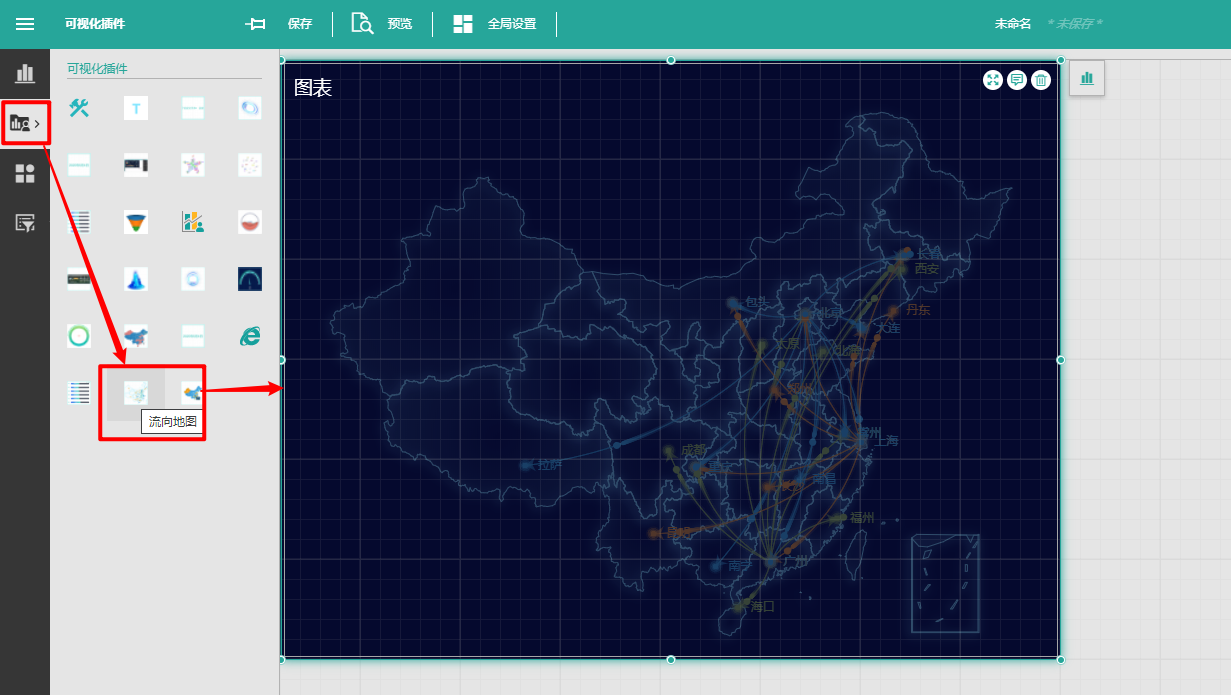Image resolution: width=1231 pixels, height=695 pixels.
Task: Open the widgets grid panel in sidebar
Action: (25, 174)
